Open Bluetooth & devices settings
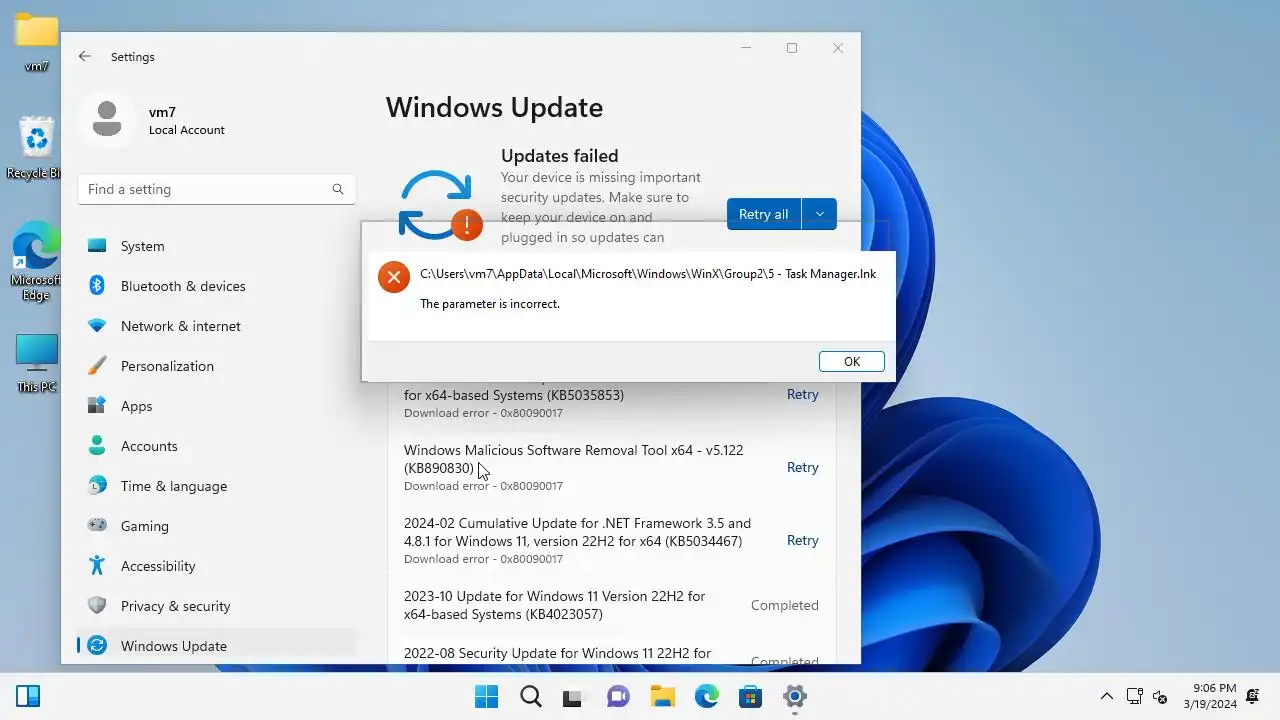 point(217,286)
